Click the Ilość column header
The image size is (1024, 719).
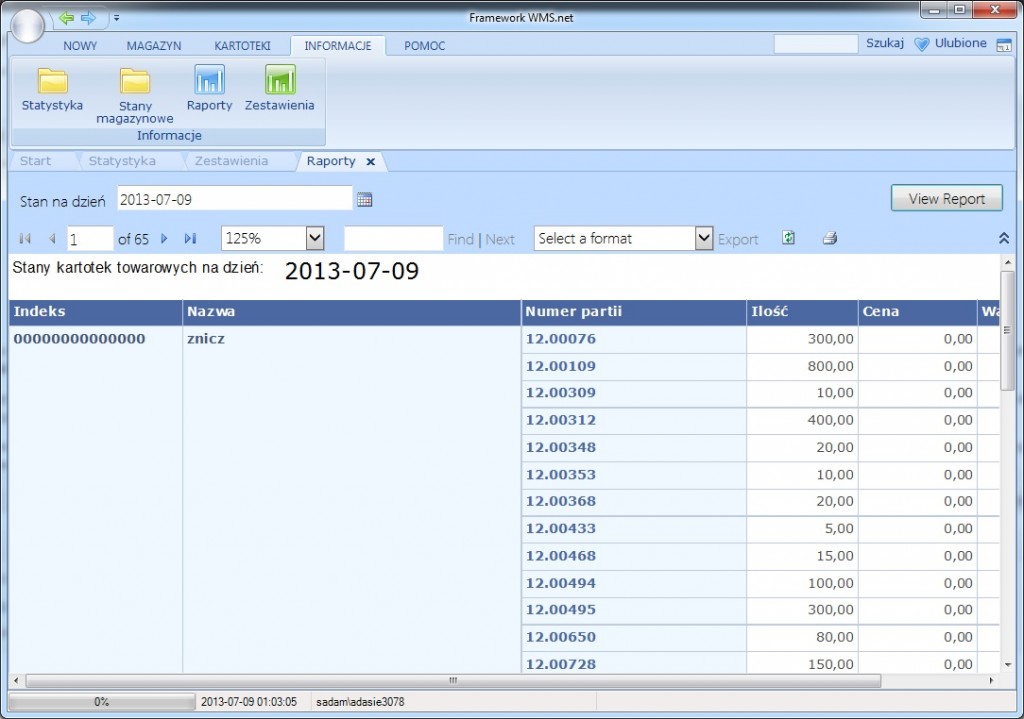[803, 312]
